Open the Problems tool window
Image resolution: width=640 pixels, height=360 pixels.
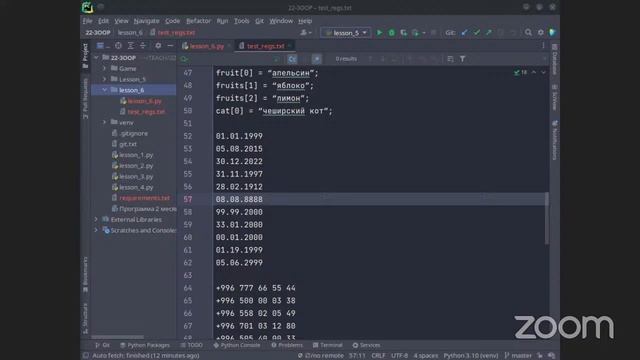point(287,345)
